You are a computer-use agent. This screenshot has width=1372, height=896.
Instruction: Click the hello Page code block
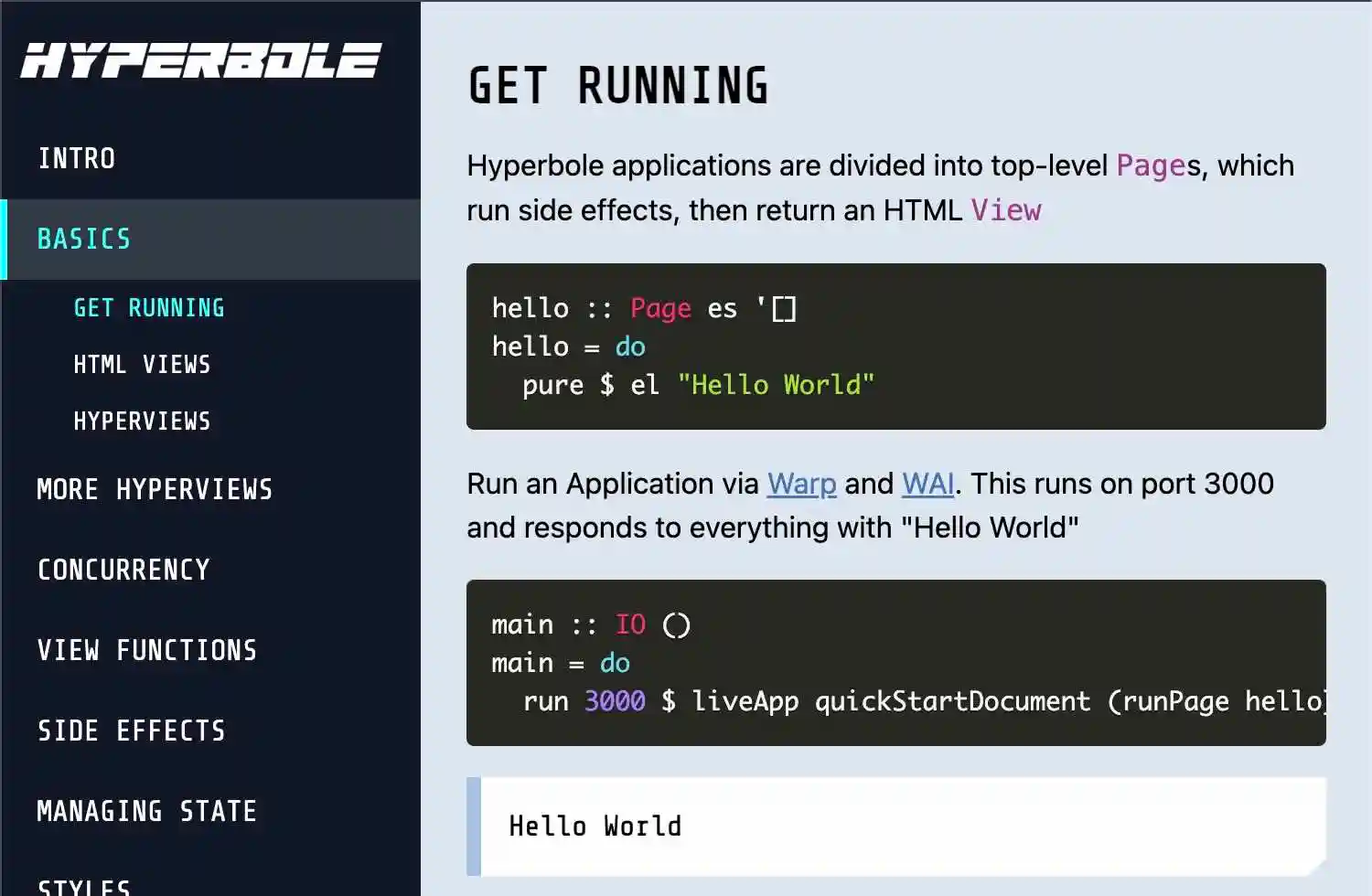(895, 346)
